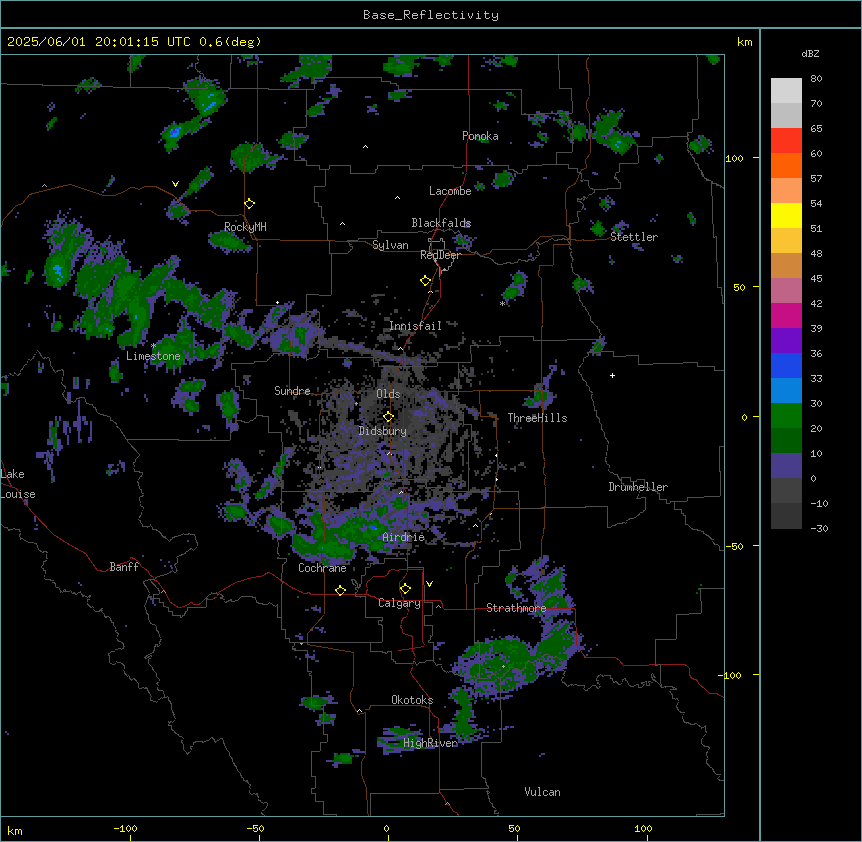Select the blue 36-33 dBZ legend swatch
The width and height of the screenshot is (862, 842).
[x=786, y=365]
